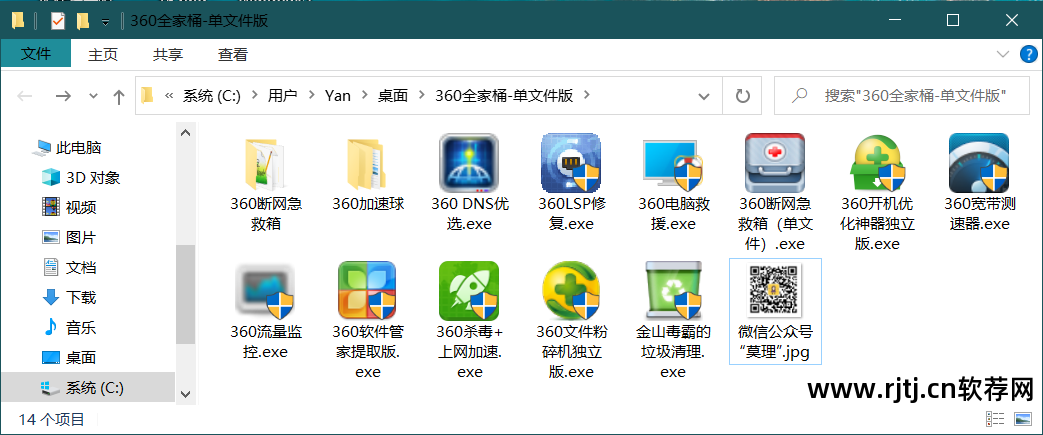Click the navigation pane scrollbar thumb
The width and height of the screenshot is (1043, 435).
[x=185, y=294]
